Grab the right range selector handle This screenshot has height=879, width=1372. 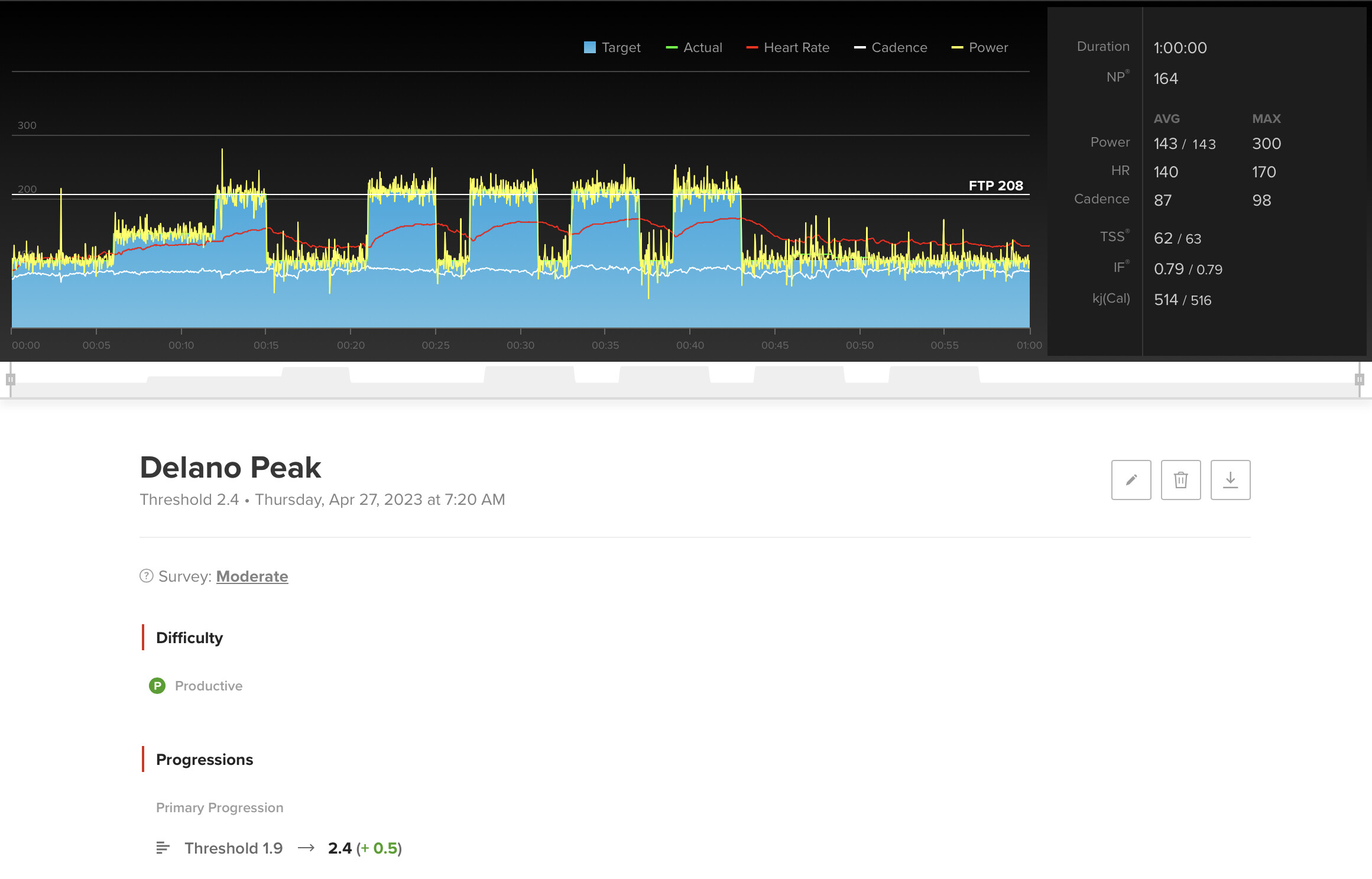pyautogui.click(x=1359, y=380)
